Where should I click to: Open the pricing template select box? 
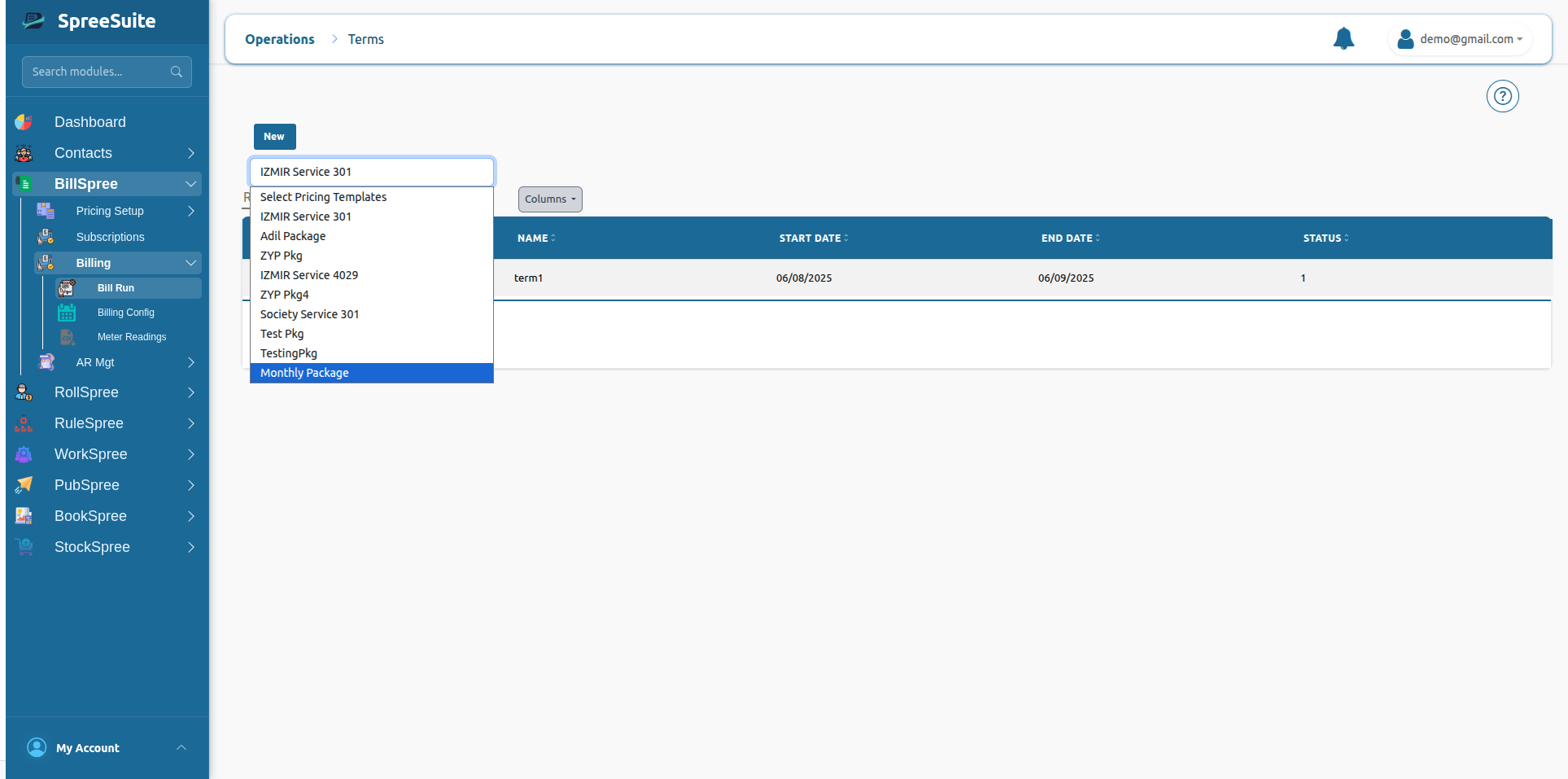[x=372, y=172]
